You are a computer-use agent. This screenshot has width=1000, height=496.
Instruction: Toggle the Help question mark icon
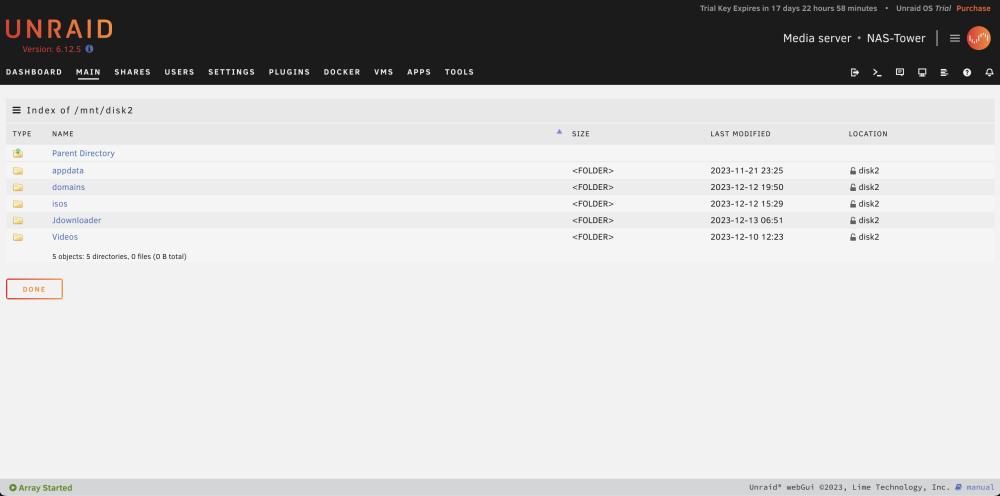pos(967,73)
